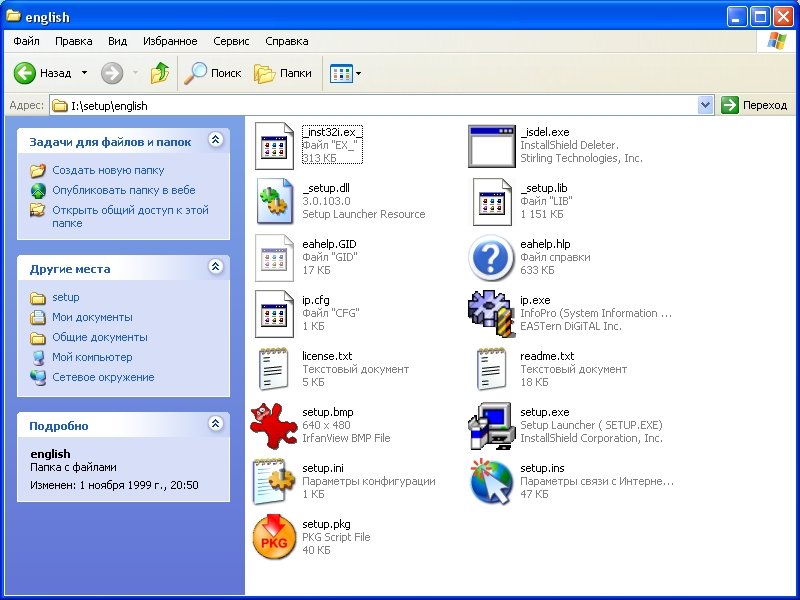Click the _setup.dll file icon
Screen dimensions: 800x600
[273, 201]
